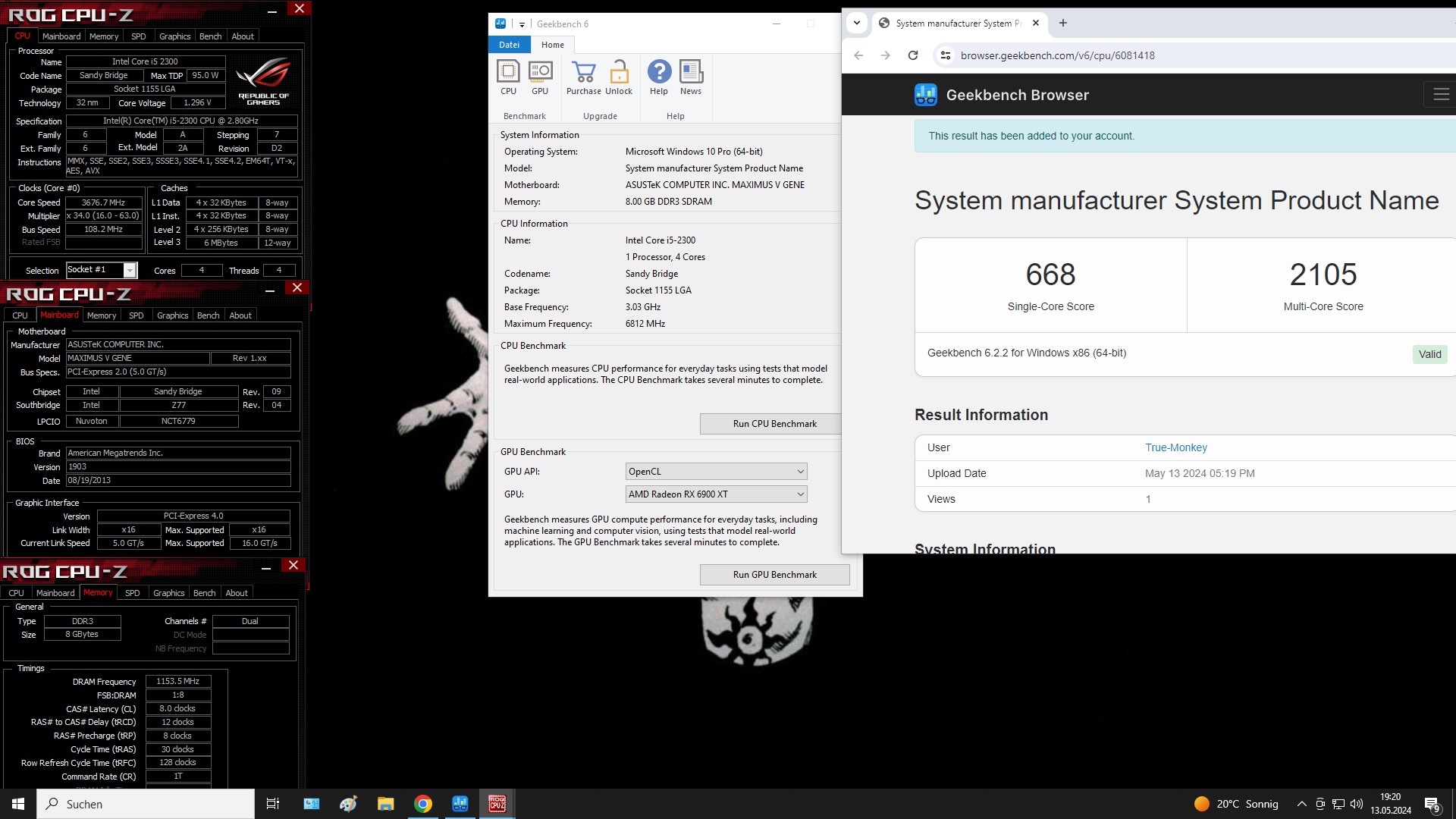Viewport: 1456px width, 819px height.
Task: Click the upload date May 13 2024
Action: pyautogui.click(x=1200, y=473)
